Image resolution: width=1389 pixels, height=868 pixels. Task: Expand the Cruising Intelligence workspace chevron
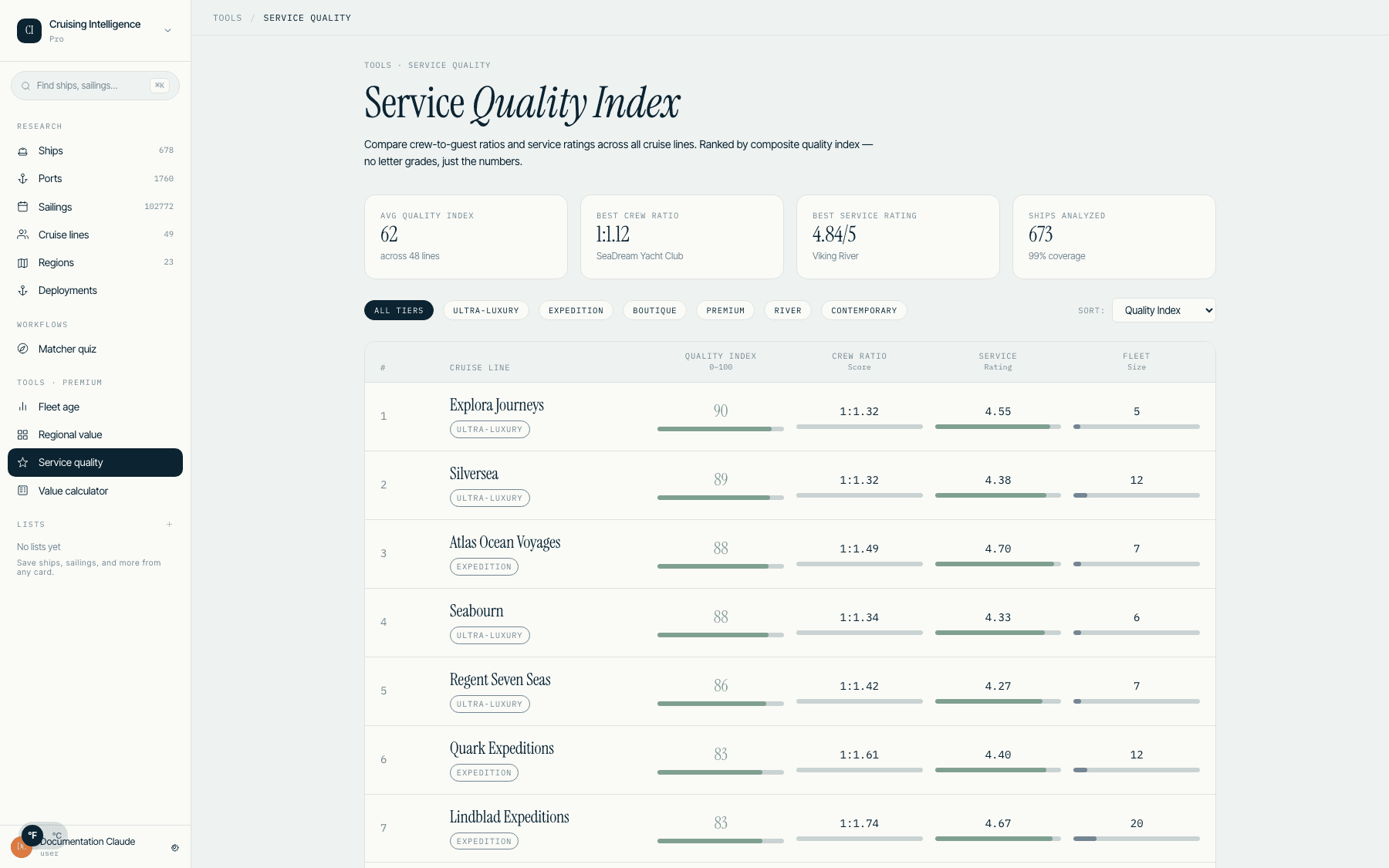coord(167,31)
